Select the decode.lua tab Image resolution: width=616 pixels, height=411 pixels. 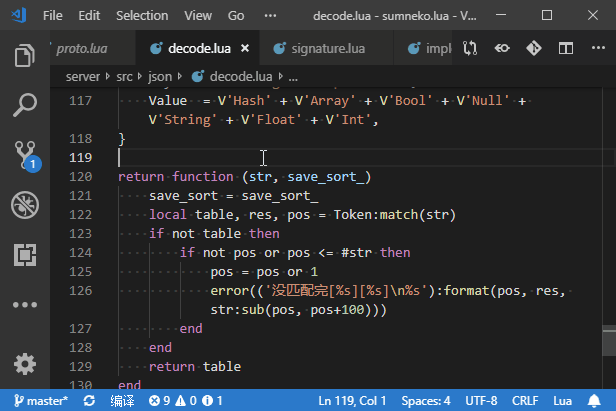pos(199,48)
